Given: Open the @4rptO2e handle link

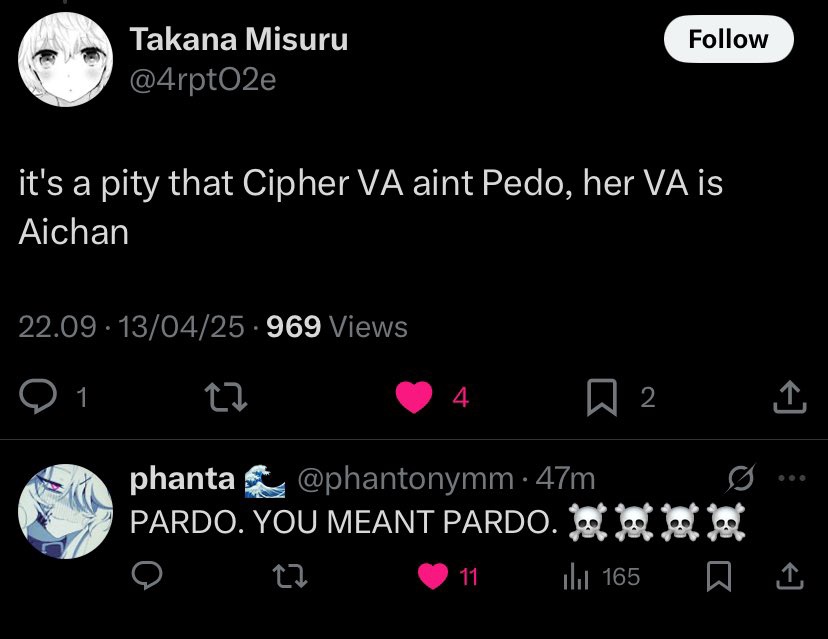Looking at the screenshot, I should 202,79.
